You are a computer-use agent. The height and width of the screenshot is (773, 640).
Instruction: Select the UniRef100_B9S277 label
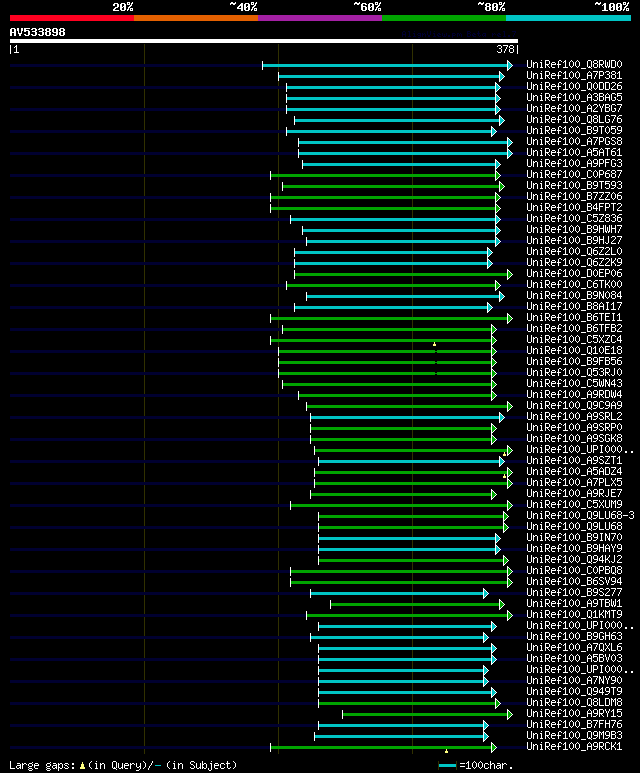pyautogui.click(x=574, y=593)
